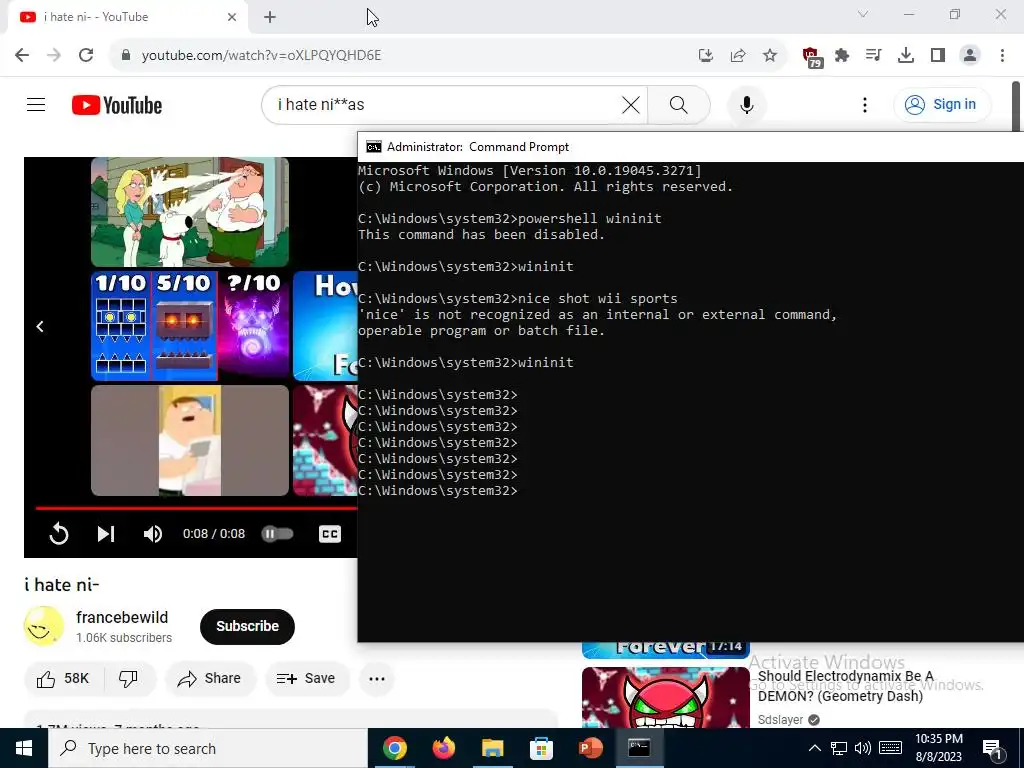Screen dimensions: 1024x768
Task: Open more actions ellipsis below video
Action: click(377, 679)
